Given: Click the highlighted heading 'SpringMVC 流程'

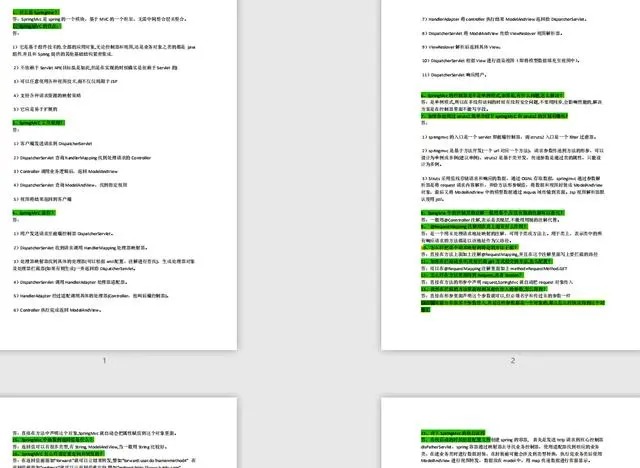Looking at the screenshot, I should (x=34, y=213).
